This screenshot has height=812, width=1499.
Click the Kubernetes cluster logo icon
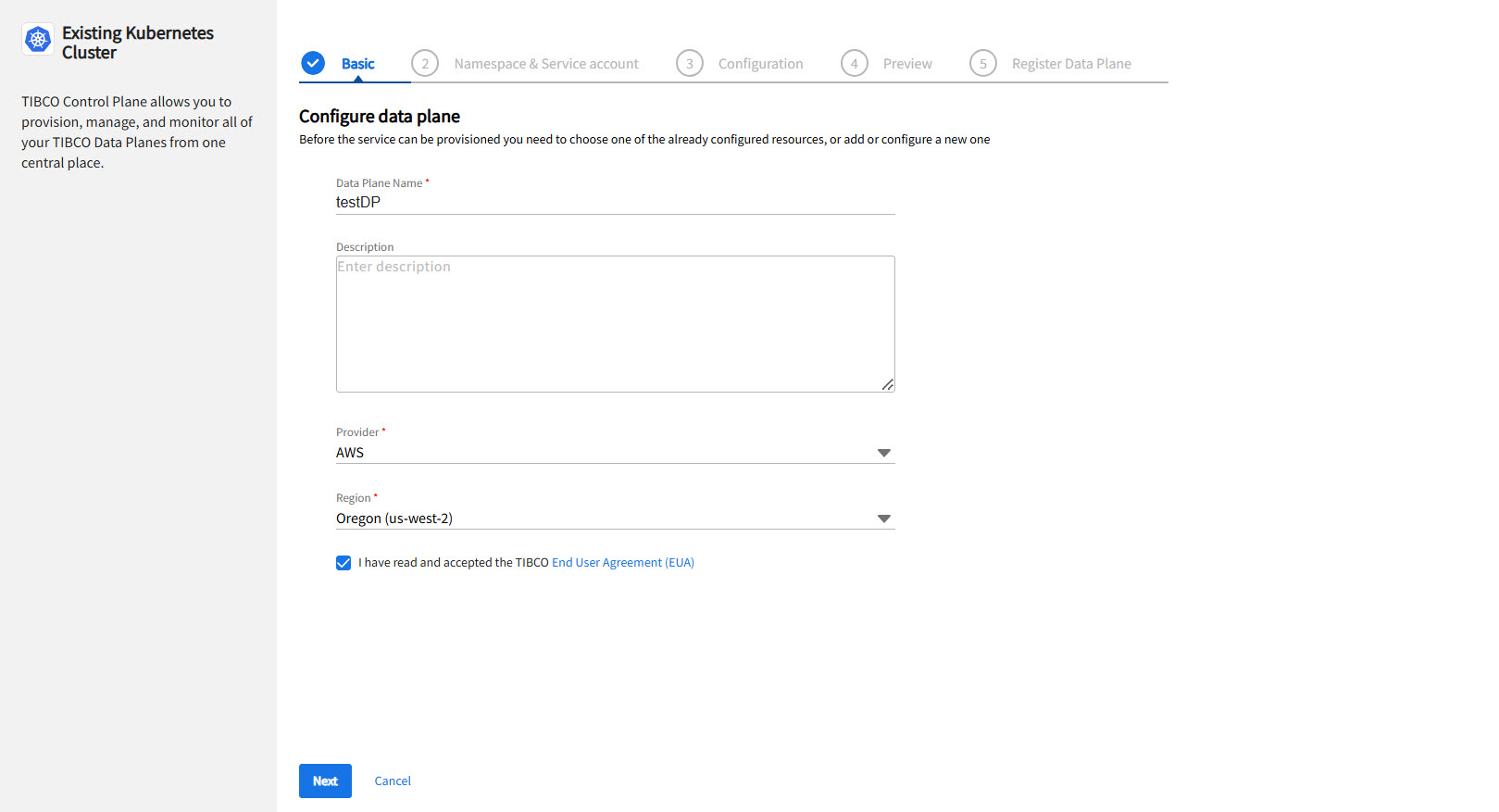pyautogui.click(x=38, y=39)
